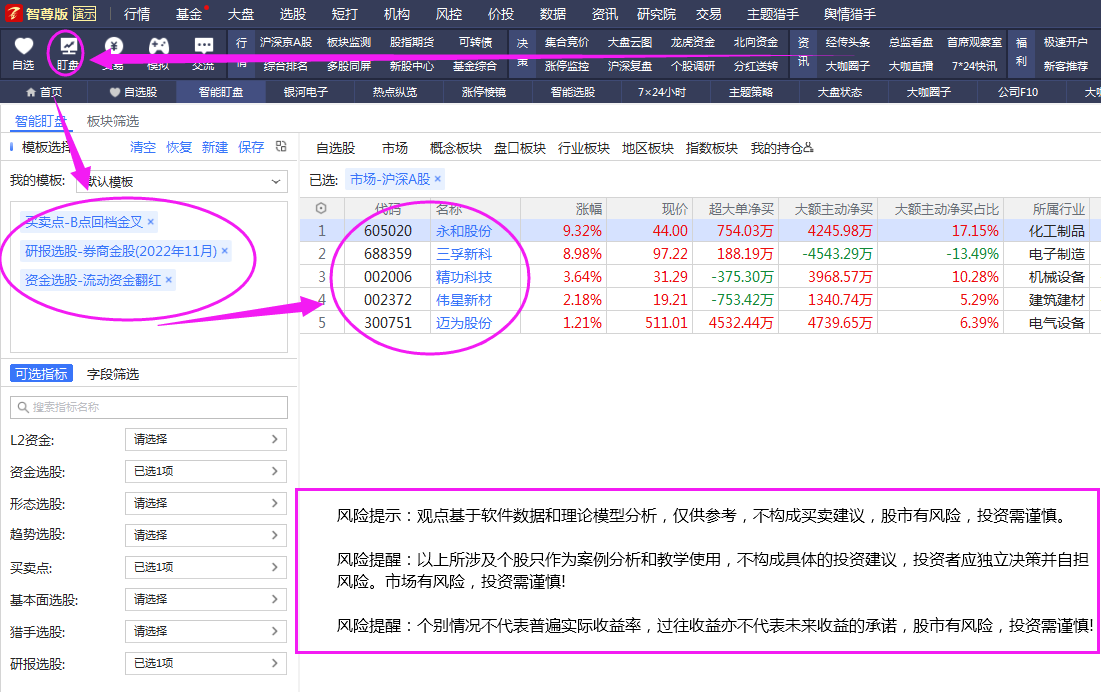The height and width of the screenshot is (692, 1101).
Task: Open the ¥ trading icon in the toolbar
Action: tap(113, 47)
